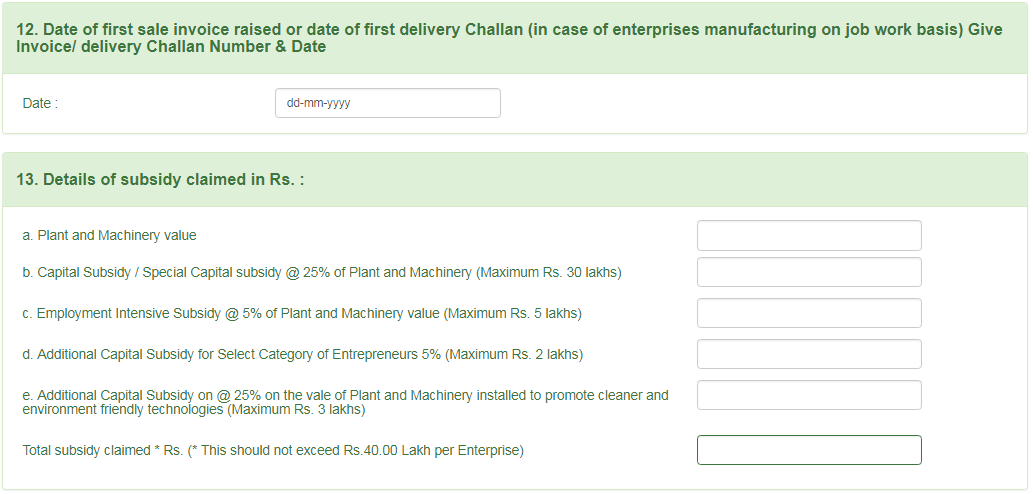Screen dimensions: 1033x494
Task: Focus the cleaner technologies subsidy input field
Action: coord(808,395)
